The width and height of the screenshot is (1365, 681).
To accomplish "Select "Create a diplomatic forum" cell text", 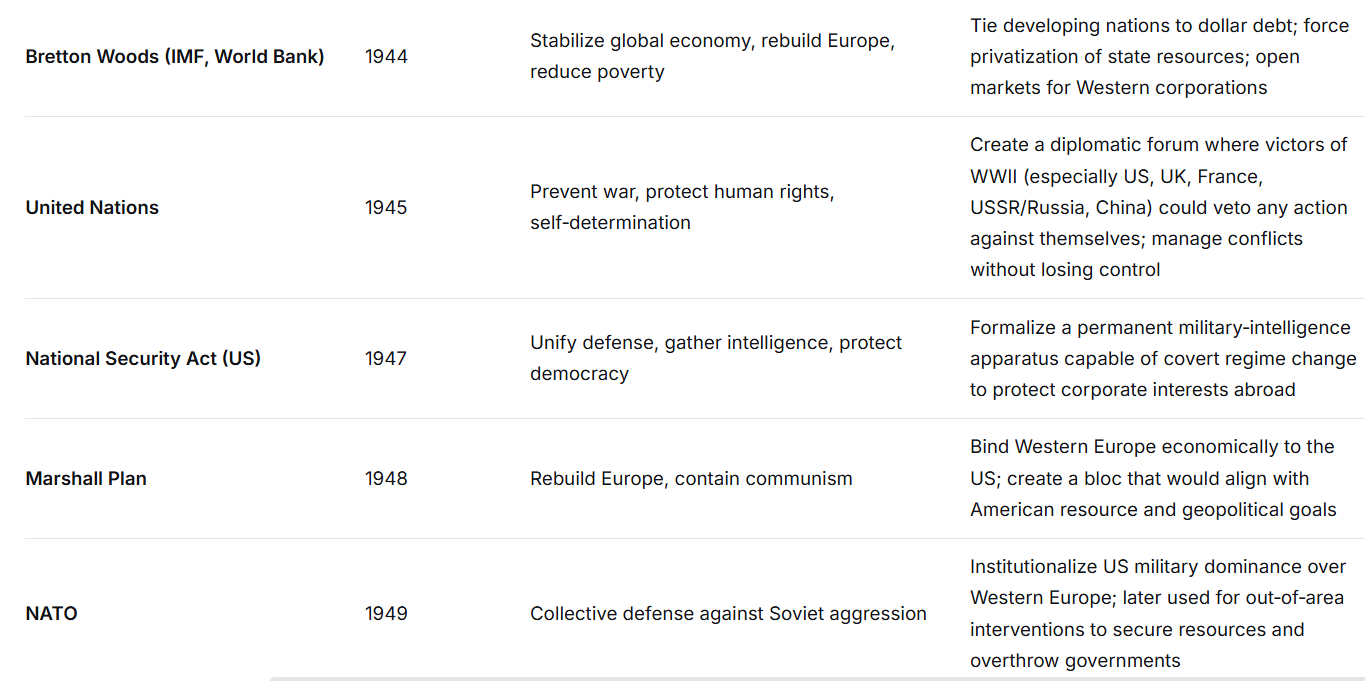I will (x=1158, y=145).
